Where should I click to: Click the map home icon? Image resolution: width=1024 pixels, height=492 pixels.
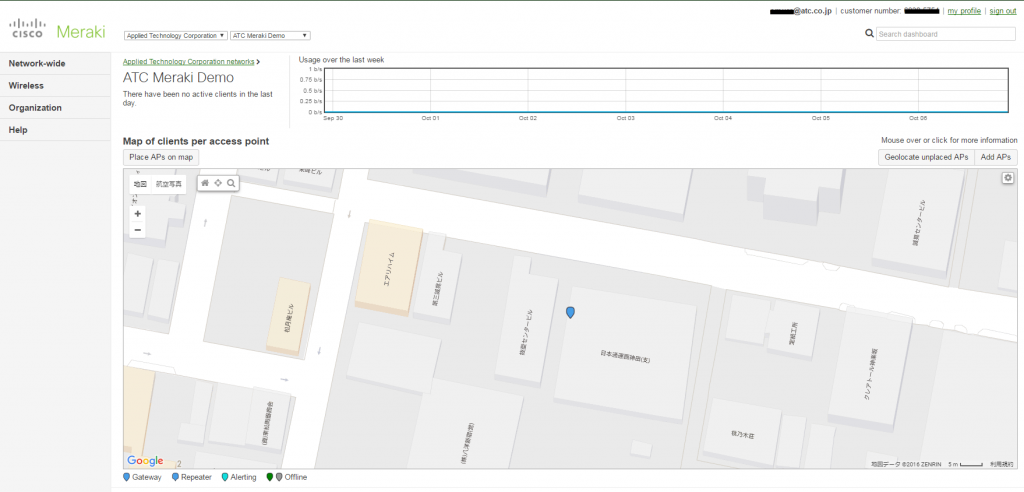pos(205,184)
